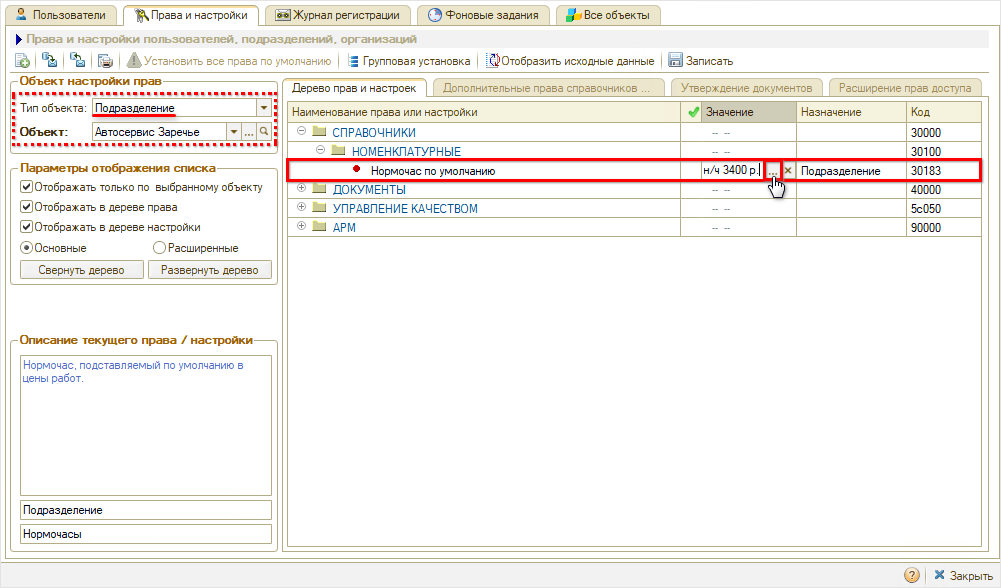Uncheck Отображать в дереве права

point(27,207)
